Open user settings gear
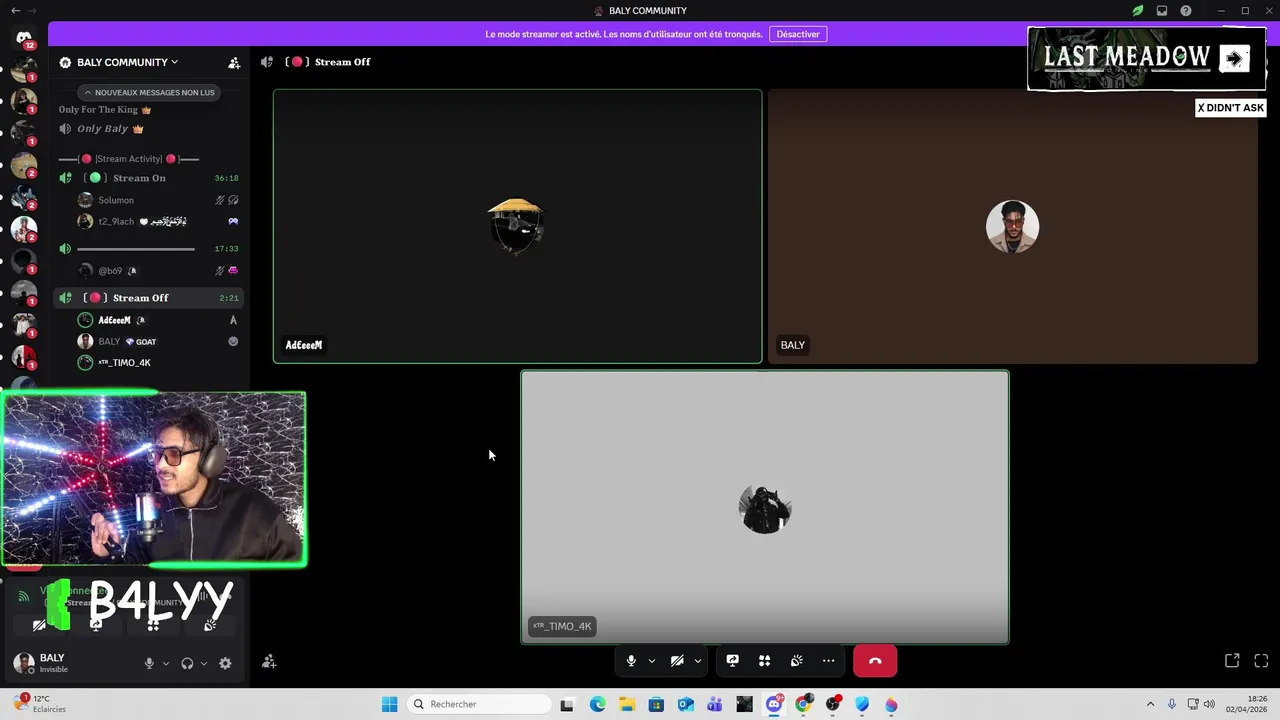The image size is (1280, 720). [225, 663]
